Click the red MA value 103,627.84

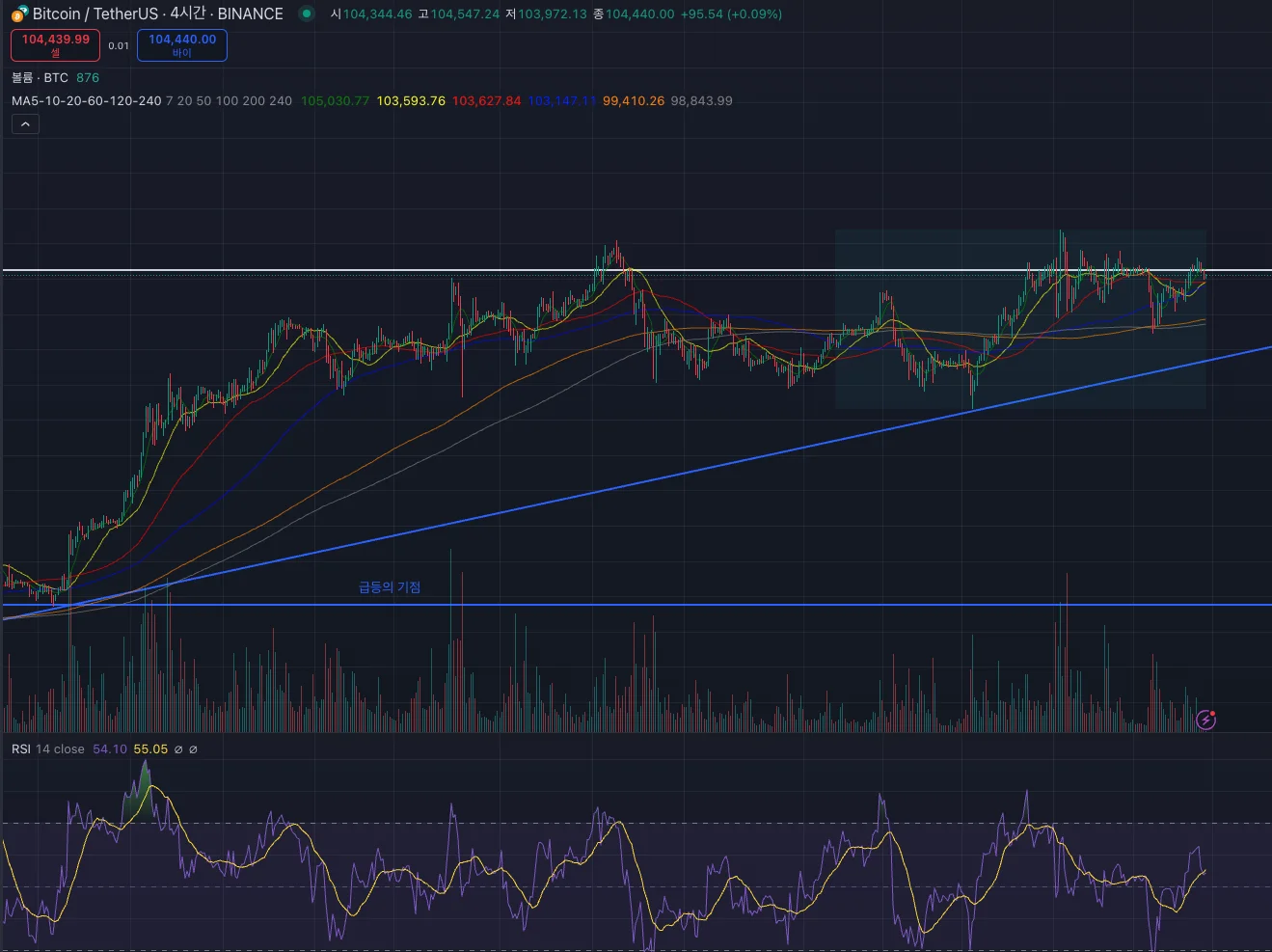(x=486, y=100)
